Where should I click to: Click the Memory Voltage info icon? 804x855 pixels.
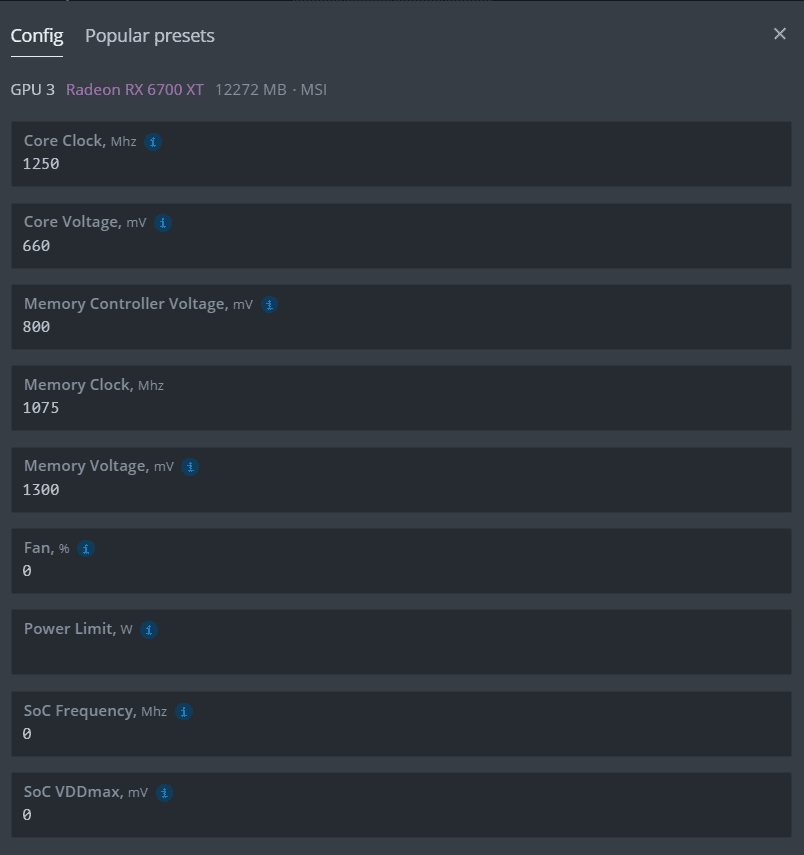190,467
